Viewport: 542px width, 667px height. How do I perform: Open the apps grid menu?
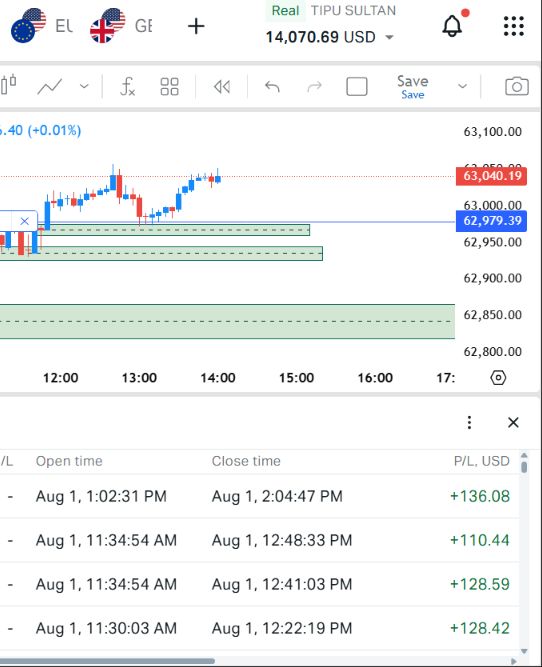[513, 26]
